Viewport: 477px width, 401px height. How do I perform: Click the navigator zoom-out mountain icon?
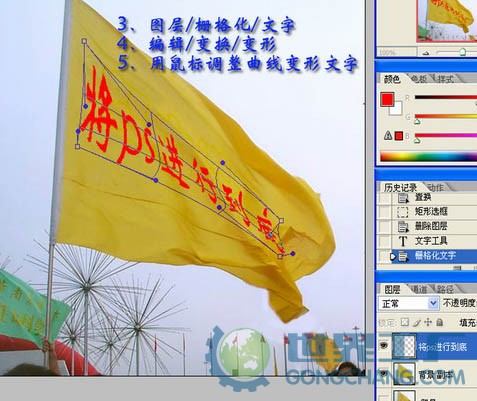click(x=426, y=53)
